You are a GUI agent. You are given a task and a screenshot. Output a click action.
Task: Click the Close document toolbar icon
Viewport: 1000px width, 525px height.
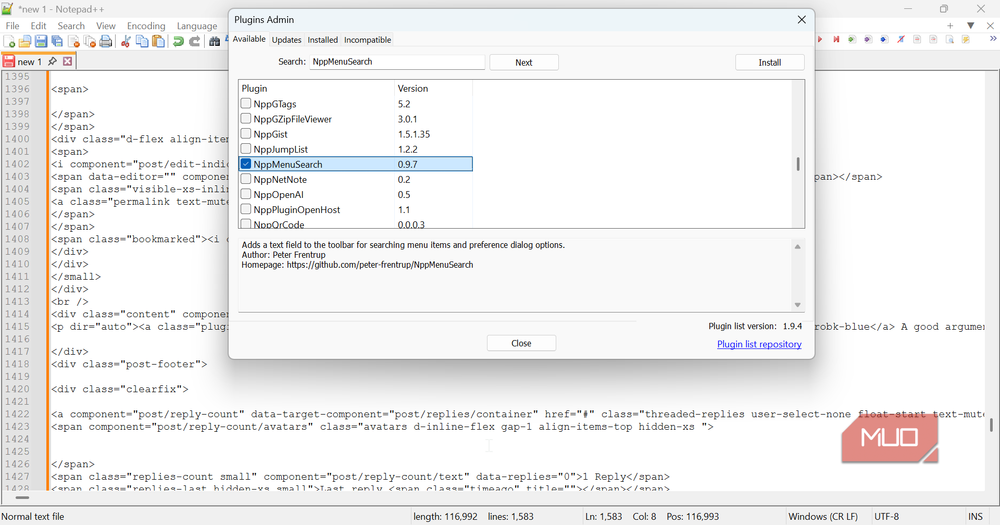(x=74, y=41)
